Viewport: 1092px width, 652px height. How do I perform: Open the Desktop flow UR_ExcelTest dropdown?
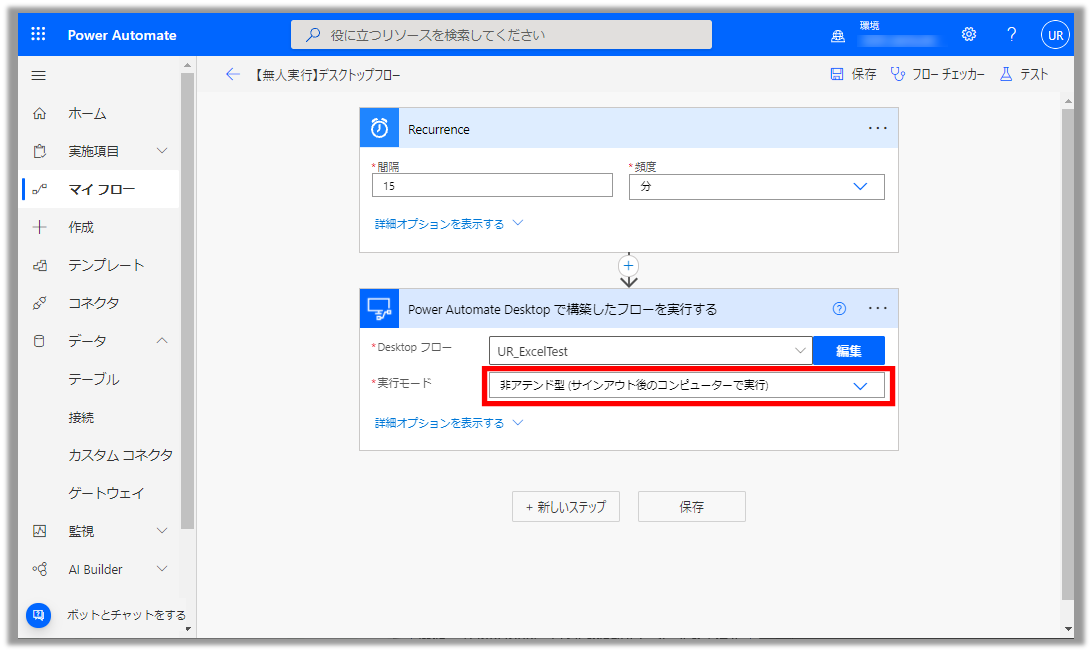pos(650,350)
